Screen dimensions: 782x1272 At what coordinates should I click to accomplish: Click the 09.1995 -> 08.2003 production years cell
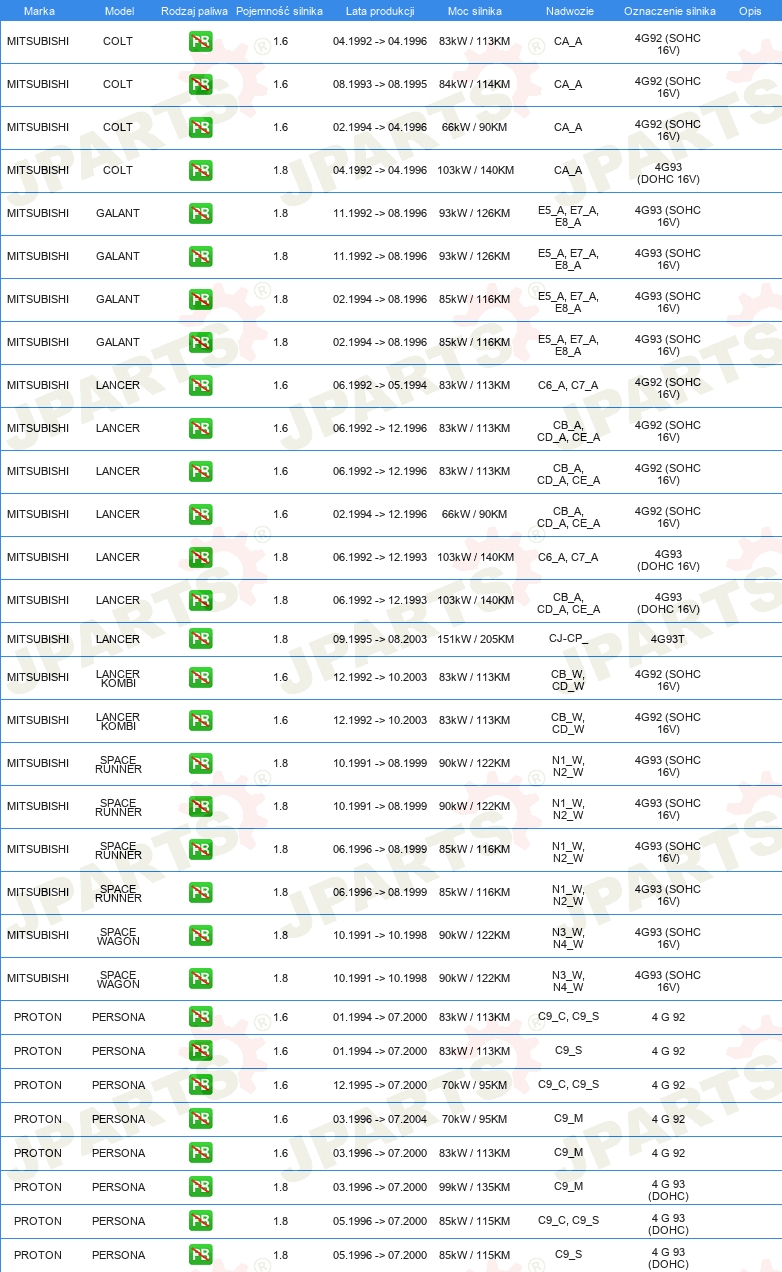380,639
